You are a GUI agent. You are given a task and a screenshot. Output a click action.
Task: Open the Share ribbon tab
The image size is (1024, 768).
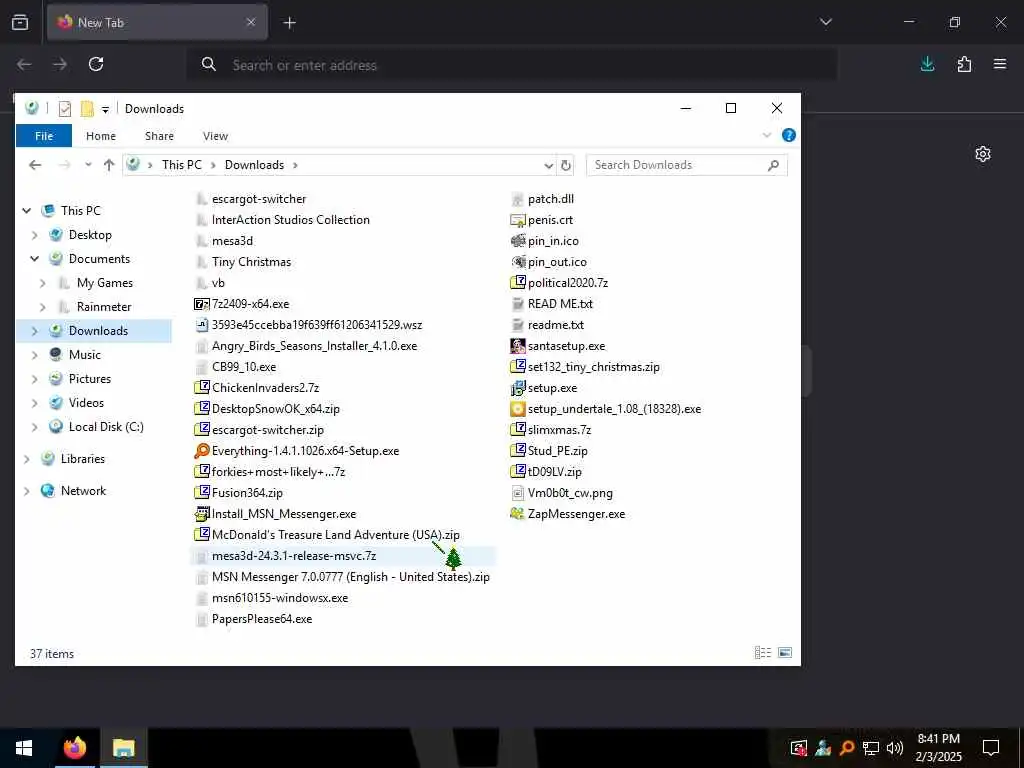click(x=159, y=136)
